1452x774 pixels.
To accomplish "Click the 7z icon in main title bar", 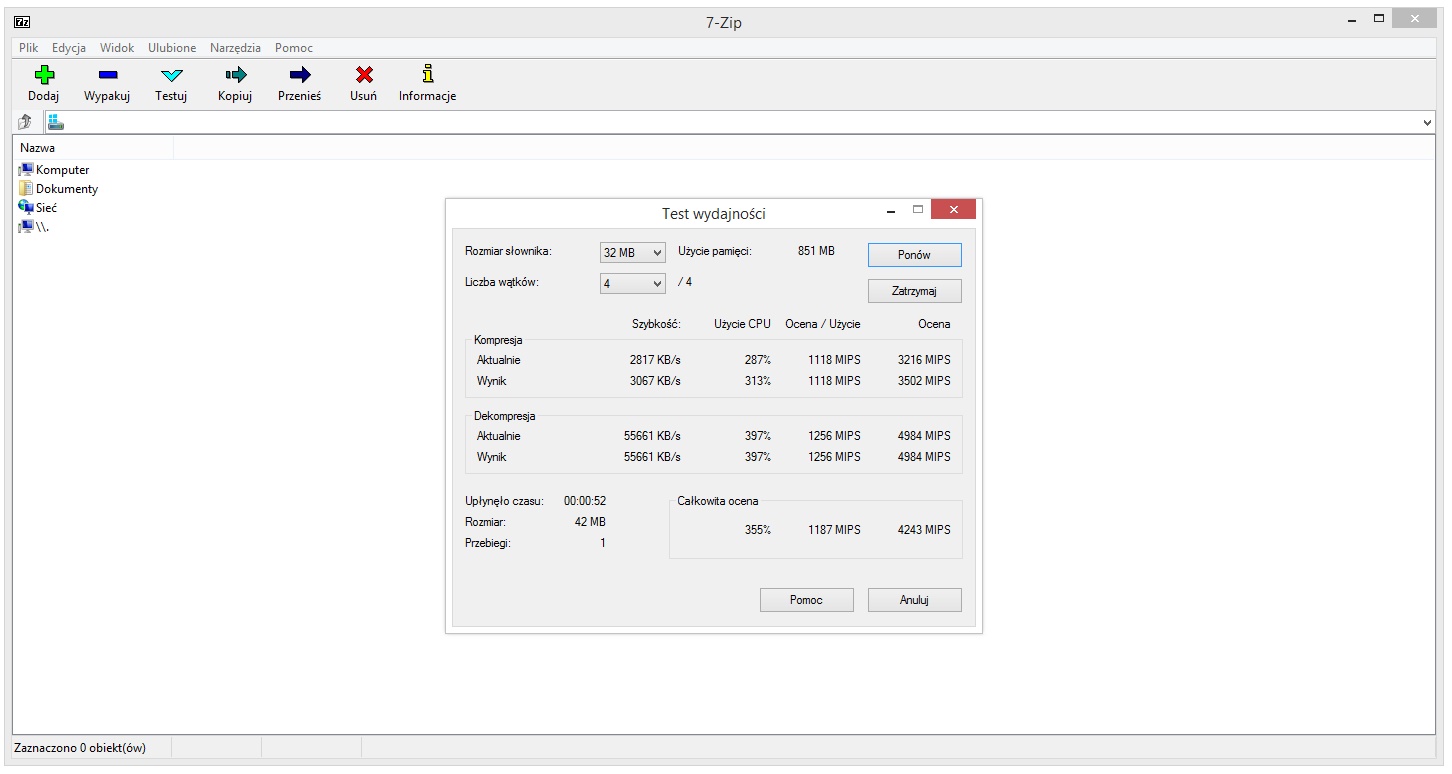I will pyautogui.click(x=22, y=20).
